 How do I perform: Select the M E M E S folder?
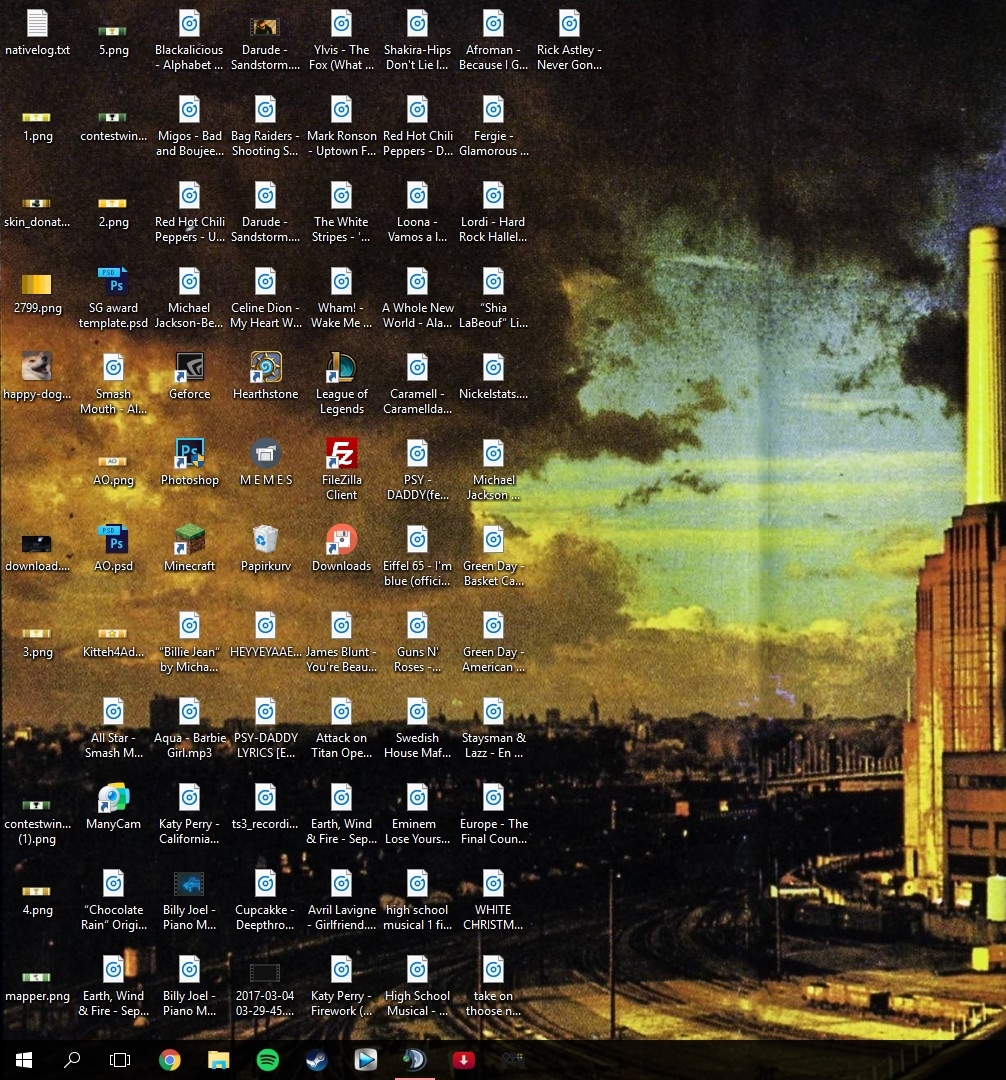[266, 462]
